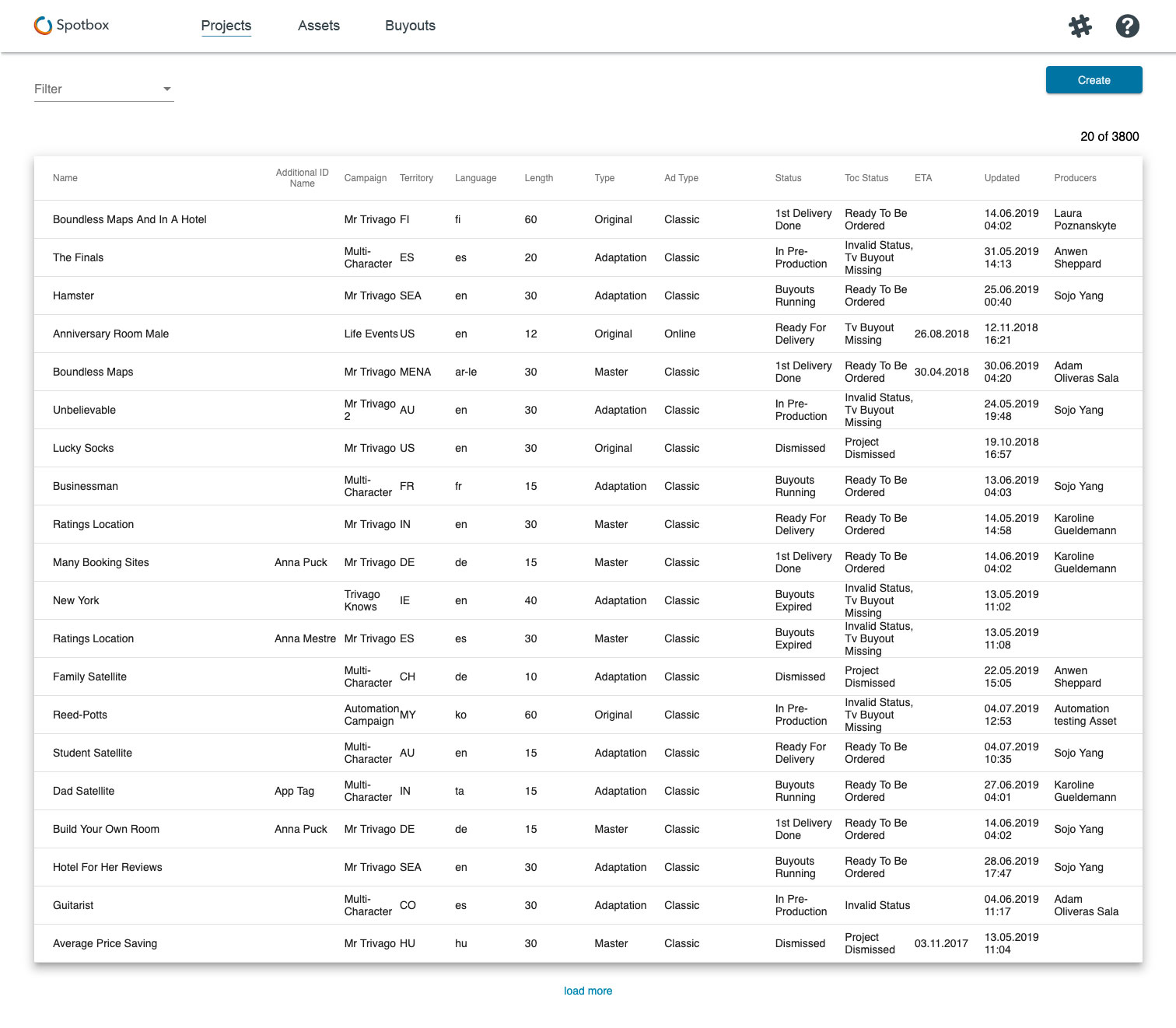Open the Boundless Maps And In A Hotel project
The image size is (1176, 1028).
(129, 219)
